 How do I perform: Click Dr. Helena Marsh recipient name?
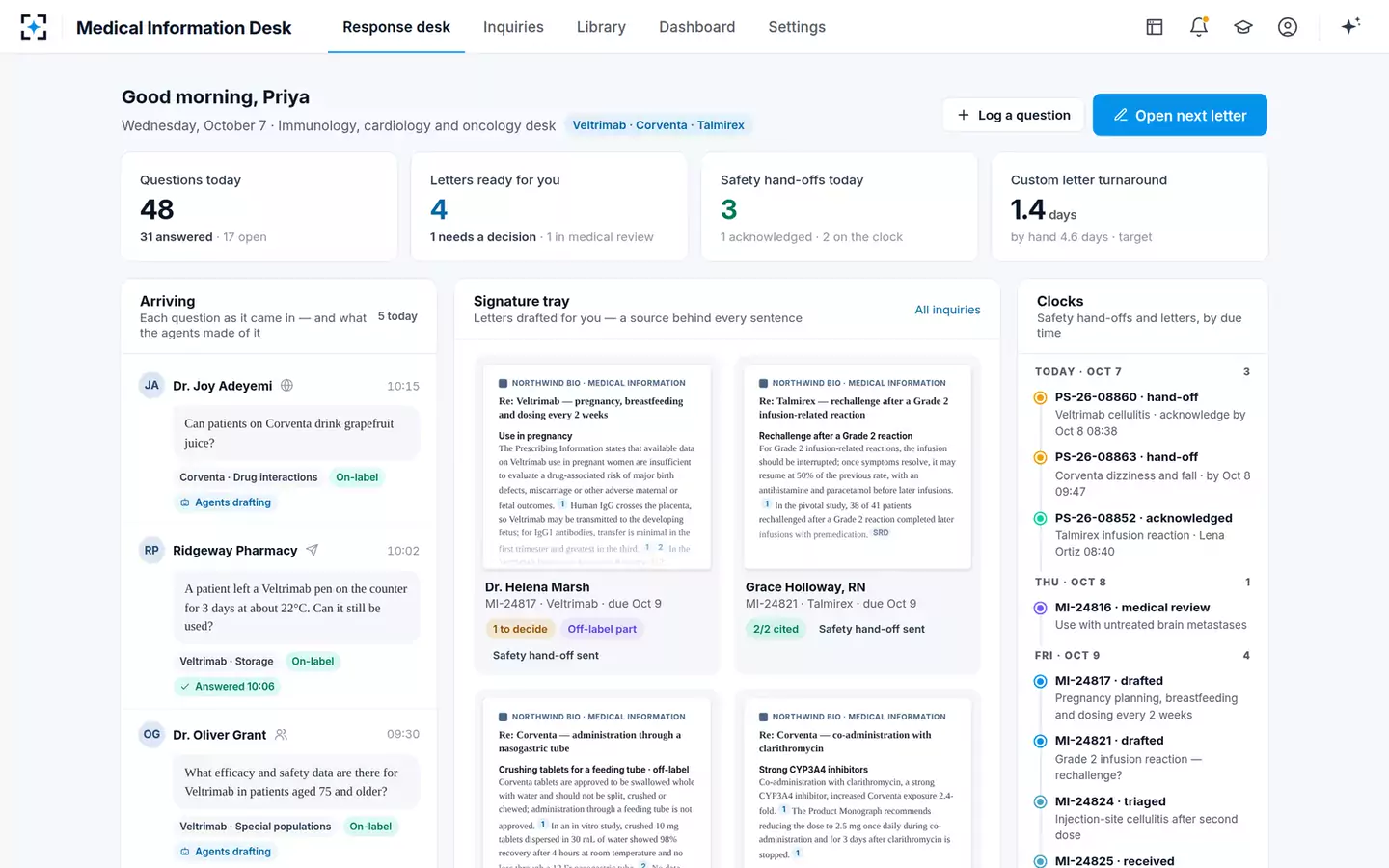(537, 587)
